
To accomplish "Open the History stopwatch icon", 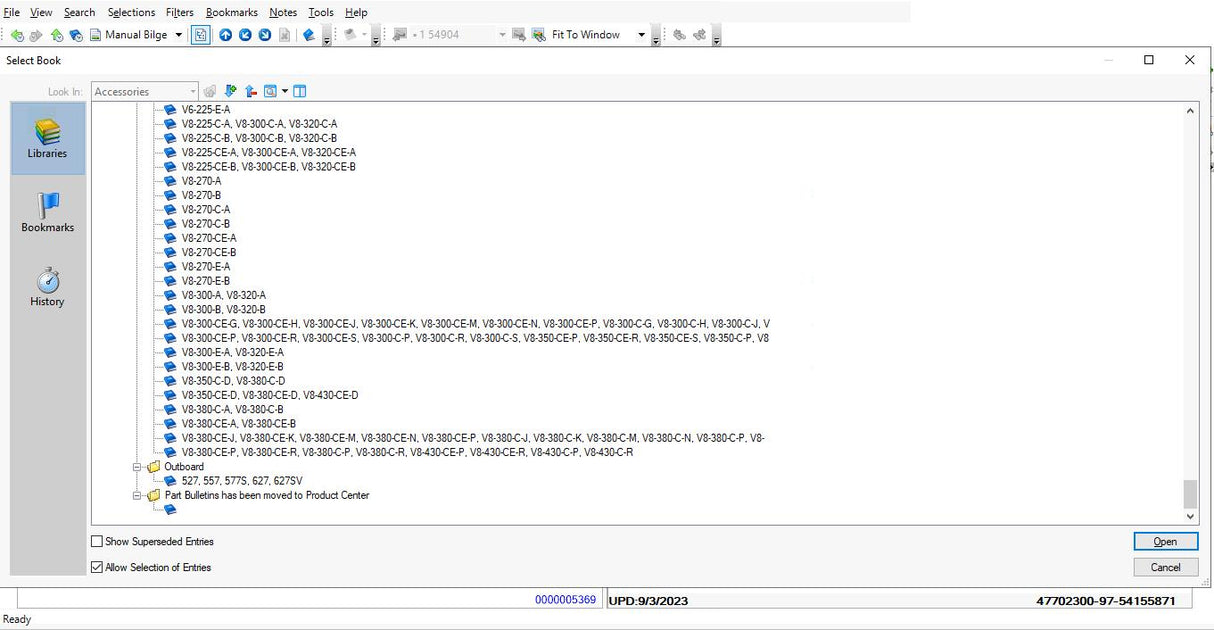I will (47, 286).
